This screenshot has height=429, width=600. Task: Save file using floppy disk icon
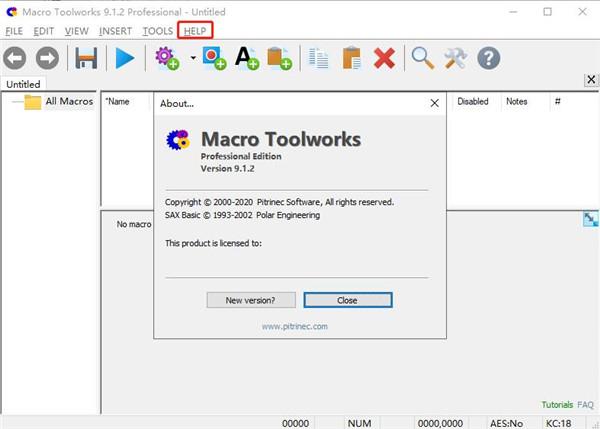coord(86,58)
